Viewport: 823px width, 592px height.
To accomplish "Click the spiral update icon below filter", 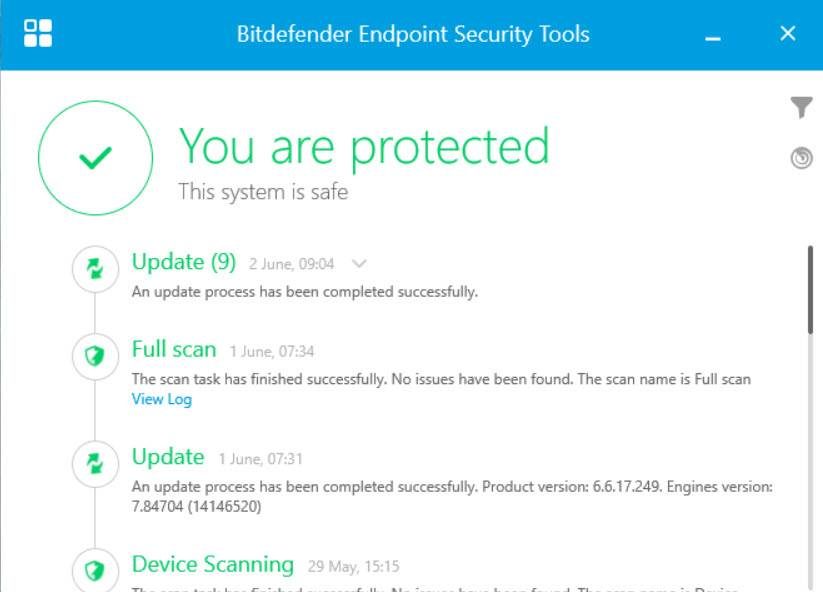I will pos(801,158).
